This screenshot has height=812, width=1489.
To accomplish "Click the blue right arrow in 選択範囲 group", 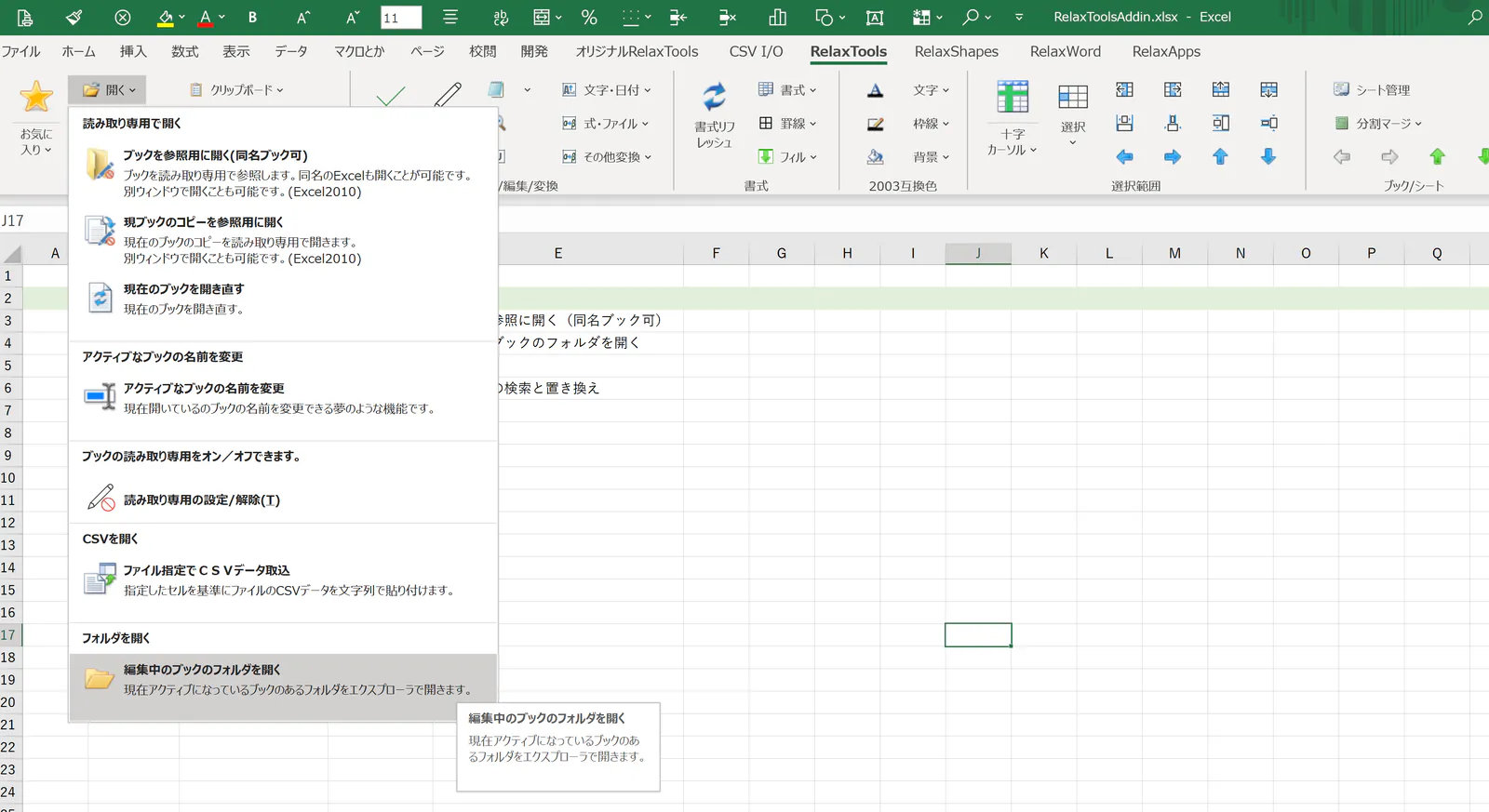I will (1173, 157).
